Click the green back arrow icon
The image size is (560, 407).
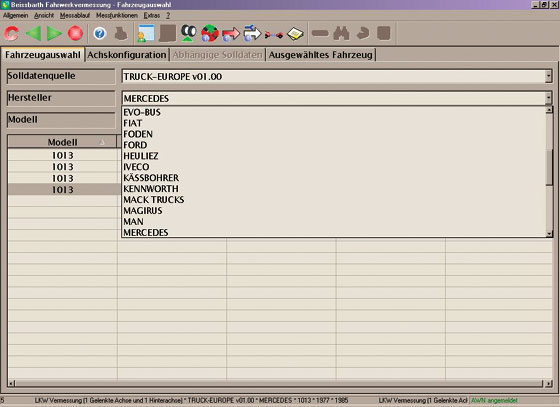tap(33, 34)
